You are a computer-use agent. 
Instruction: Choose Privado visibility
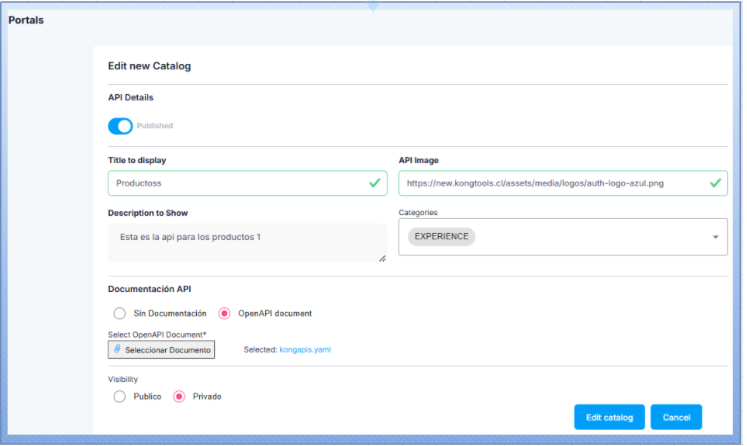[180, 396]
